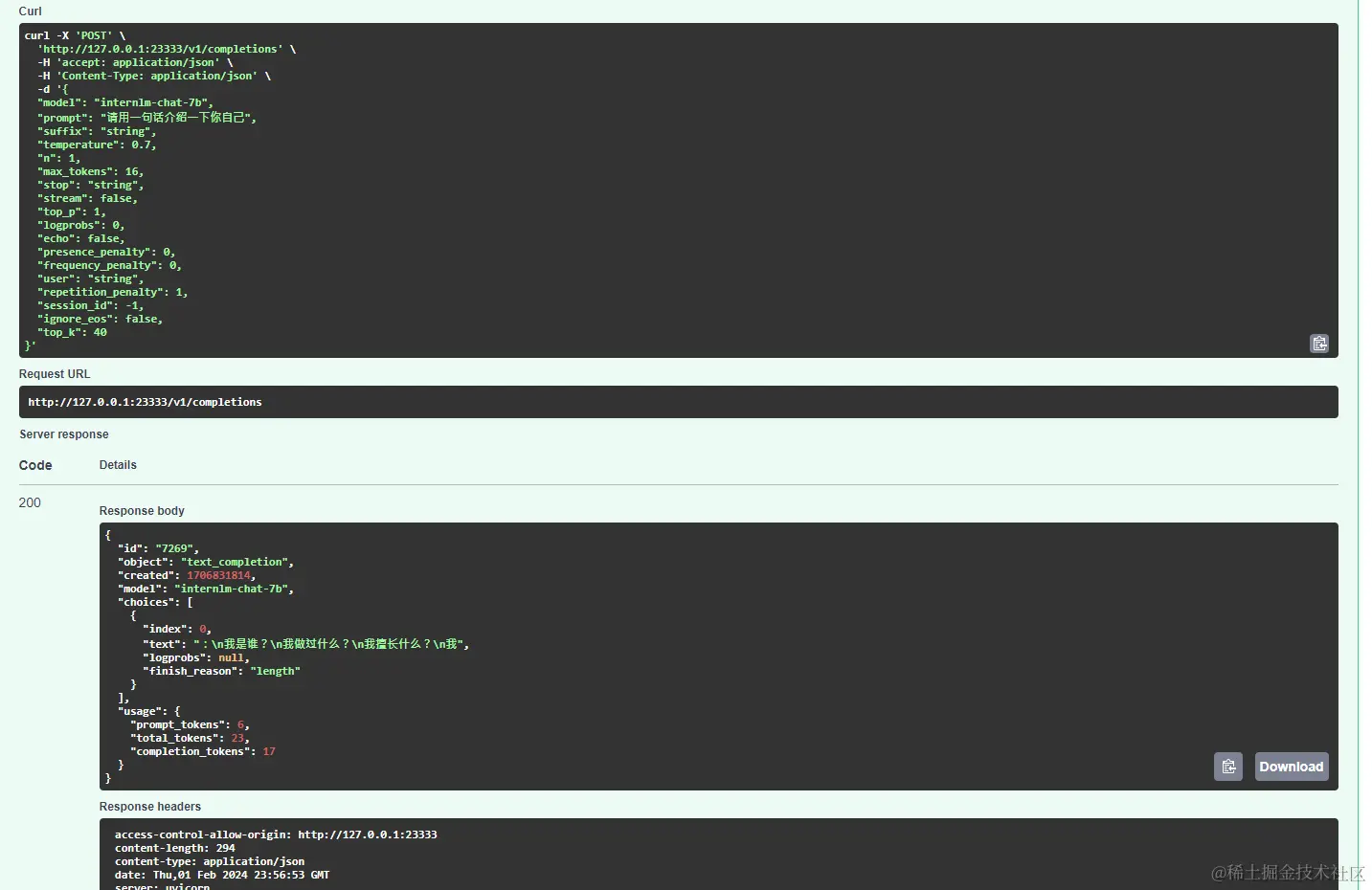Image resolution: width=1372 pixels, height=890 pixels.
Task: Click inside the curl command code block
Action: [670, 191]
